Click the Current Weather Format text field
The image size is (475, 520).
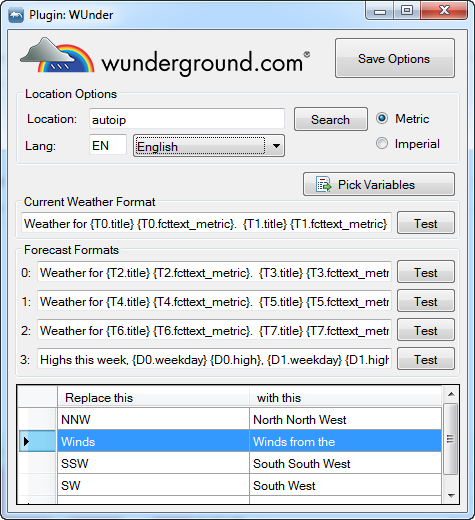pyautogui.click(x=206, y=223)
